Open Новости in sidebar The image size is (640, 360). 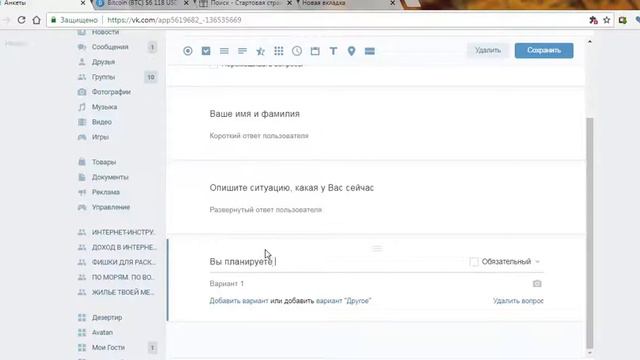105,32
